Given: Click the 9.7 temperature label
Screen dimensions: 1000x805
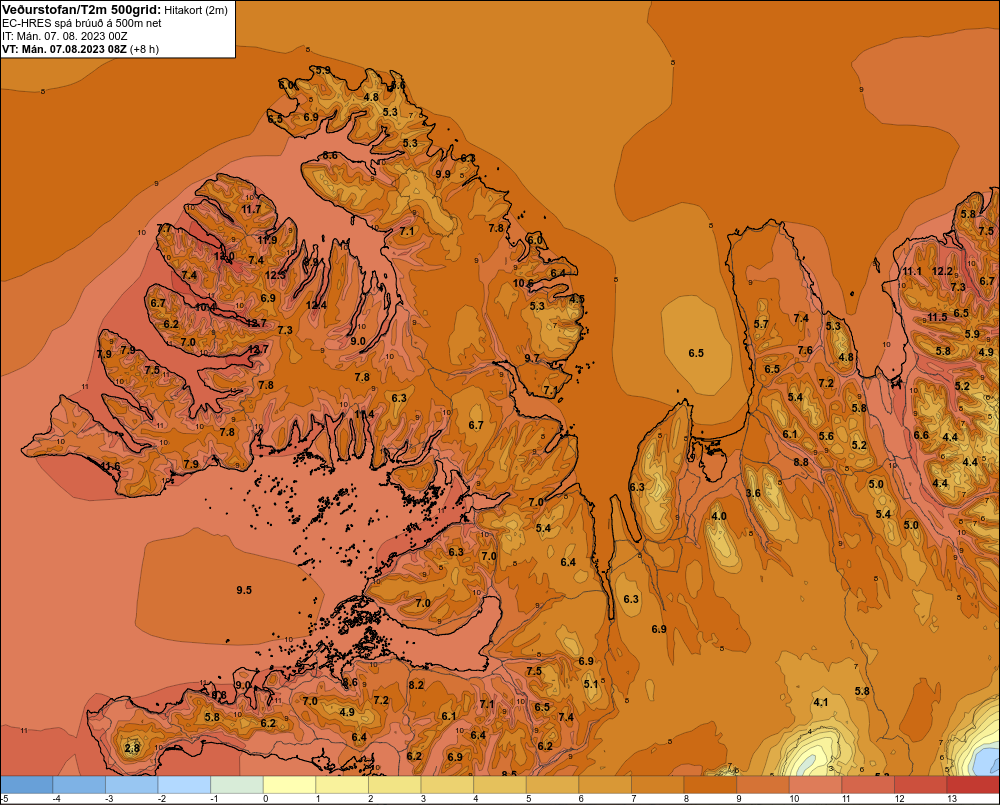Looking at the screenshot, I should point(532,358).
